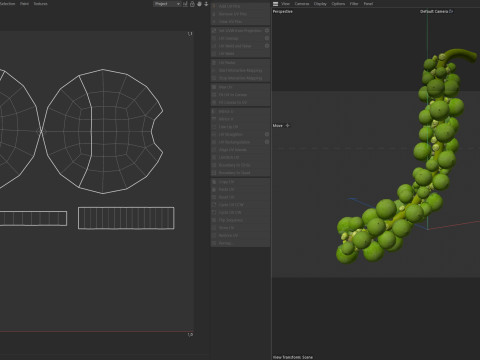Click the View Transform: Scene status text
The width and height of the screenshot is (480, 360).
293,357
